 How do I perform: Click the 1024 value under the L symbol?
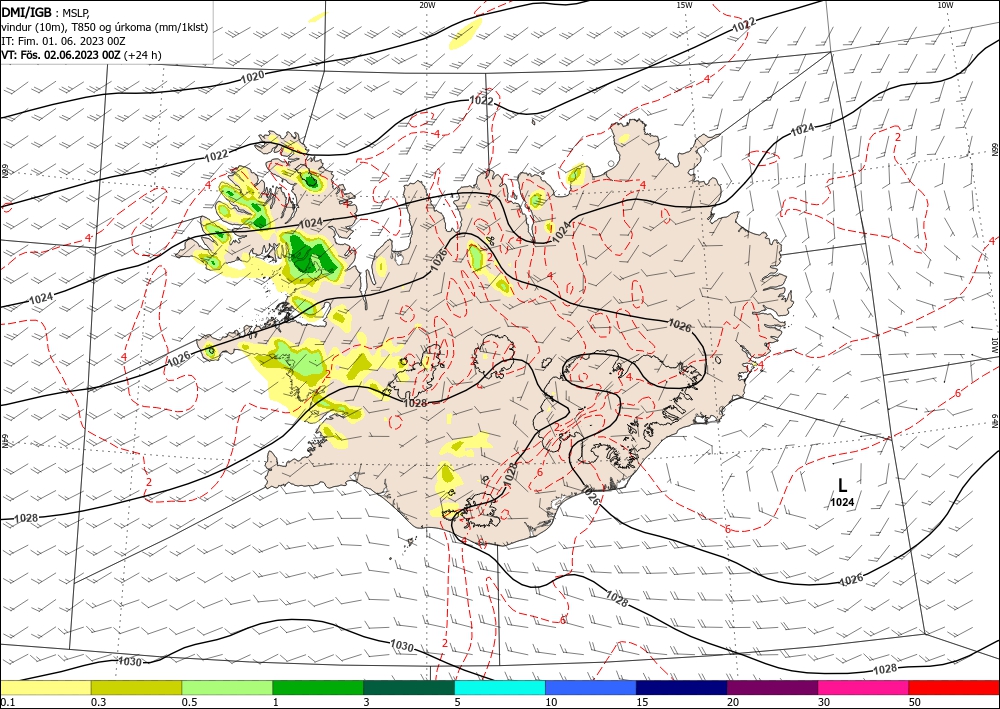click(842, 502)
